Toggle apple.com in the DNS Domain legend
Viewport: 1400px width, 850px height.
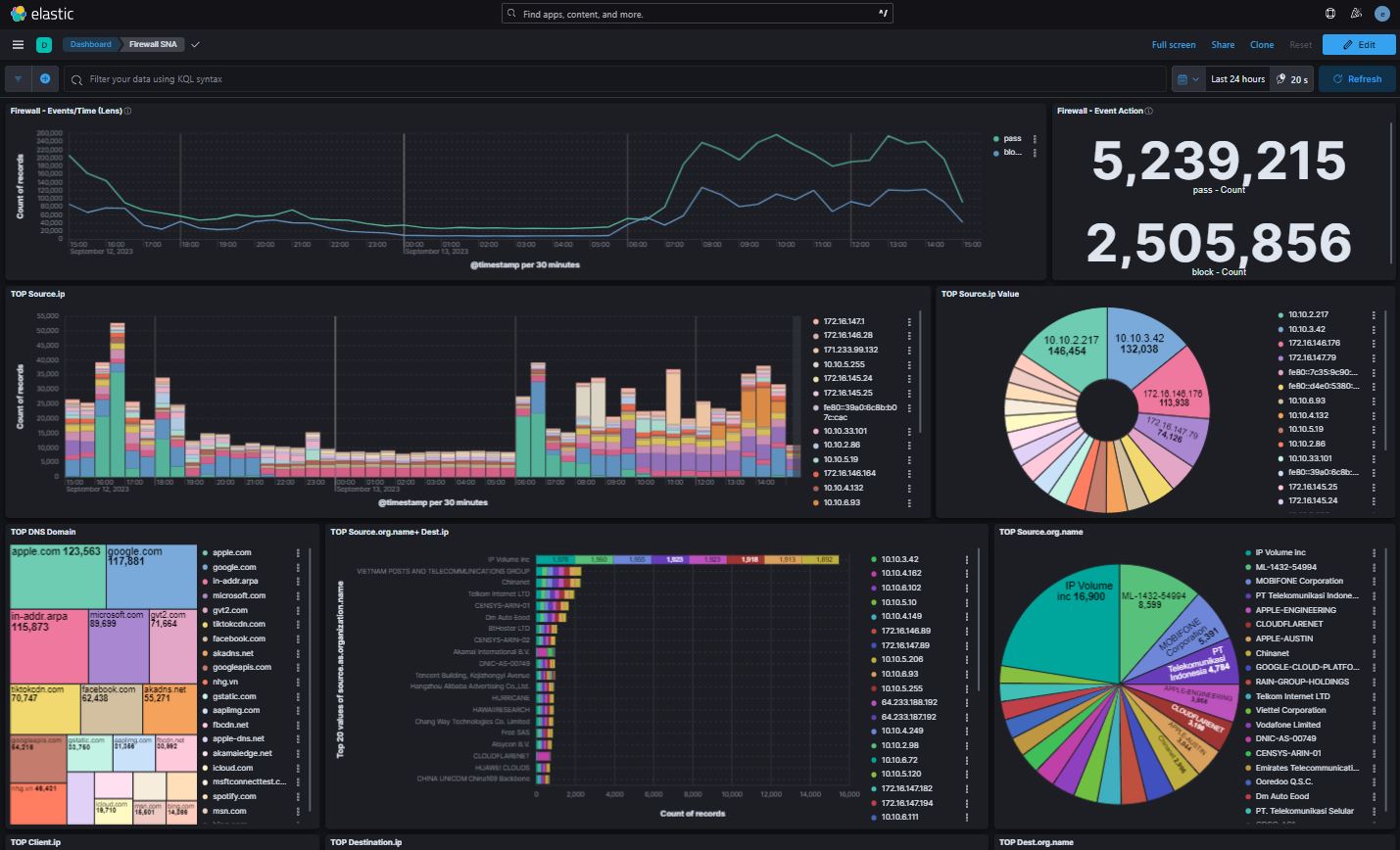231,553
